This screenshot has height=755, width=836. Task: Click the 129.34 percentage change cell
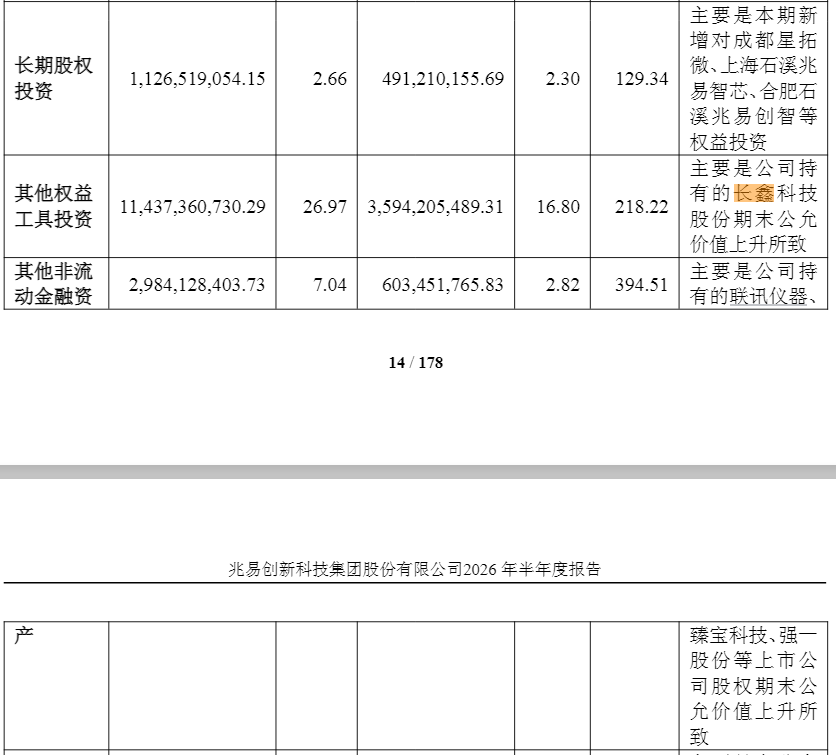[x=642, y=79]
